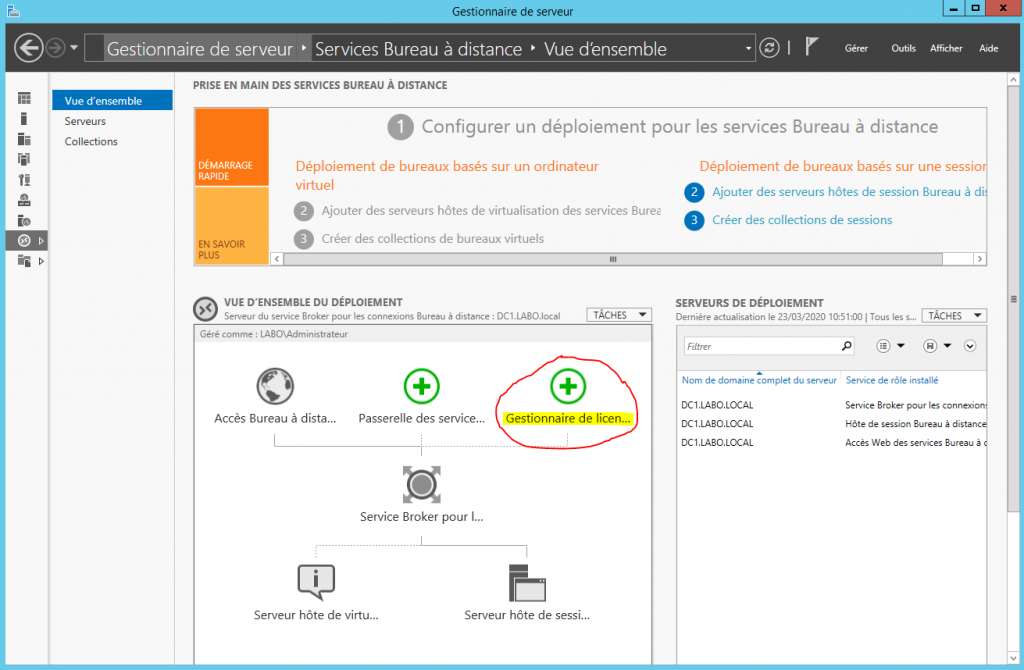
Task: Select the green plus icon for Gestionnaire de licences
Action: point(567,386)
